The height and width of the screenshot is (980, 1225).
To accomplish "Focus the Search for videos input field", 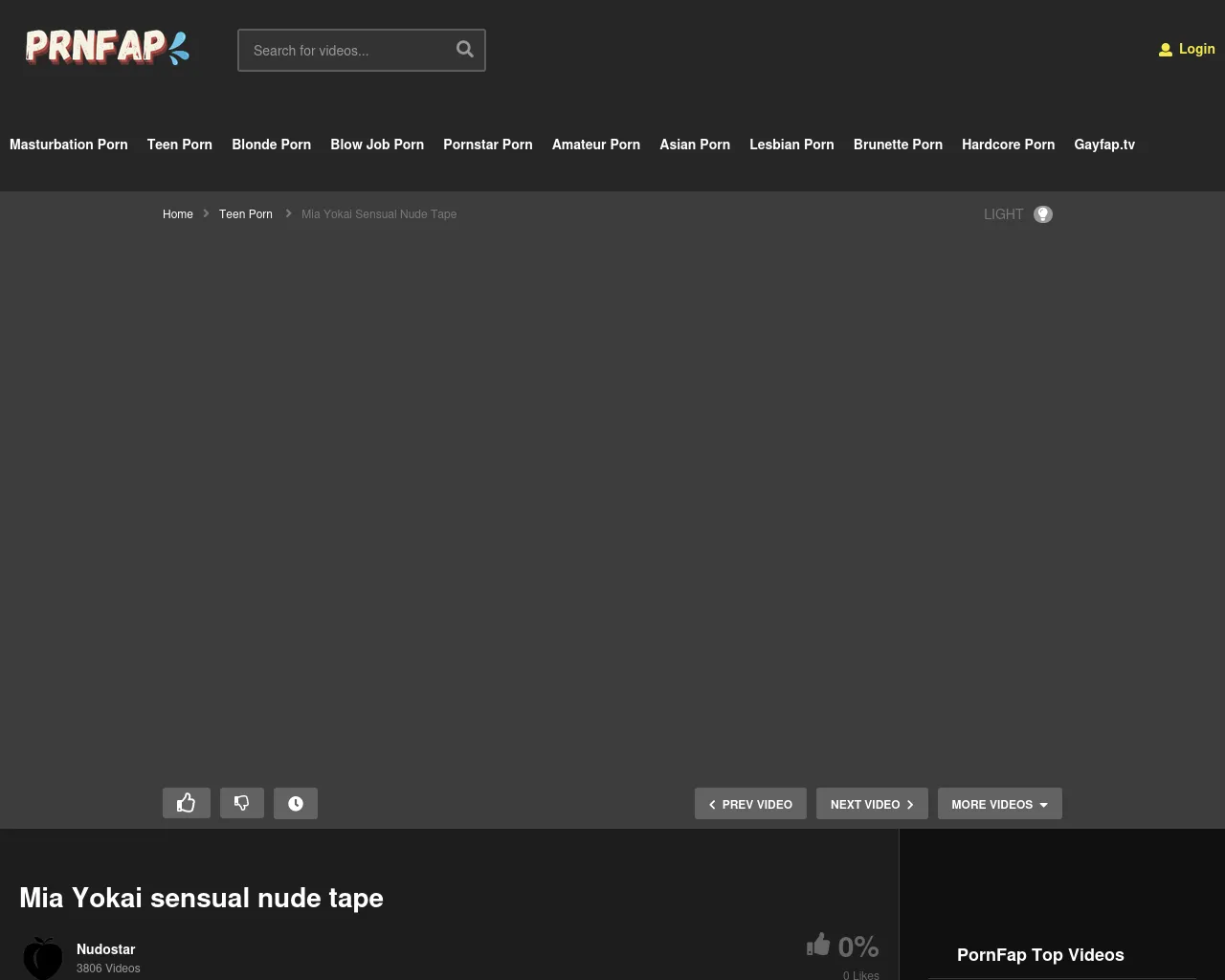I will point(346,51).
